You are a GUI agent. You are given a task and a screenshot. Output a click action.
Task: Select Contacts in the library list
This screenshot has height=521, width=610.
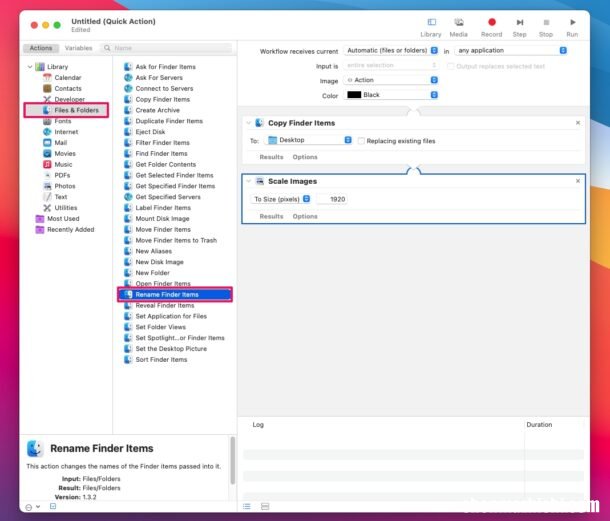(68, 88)
